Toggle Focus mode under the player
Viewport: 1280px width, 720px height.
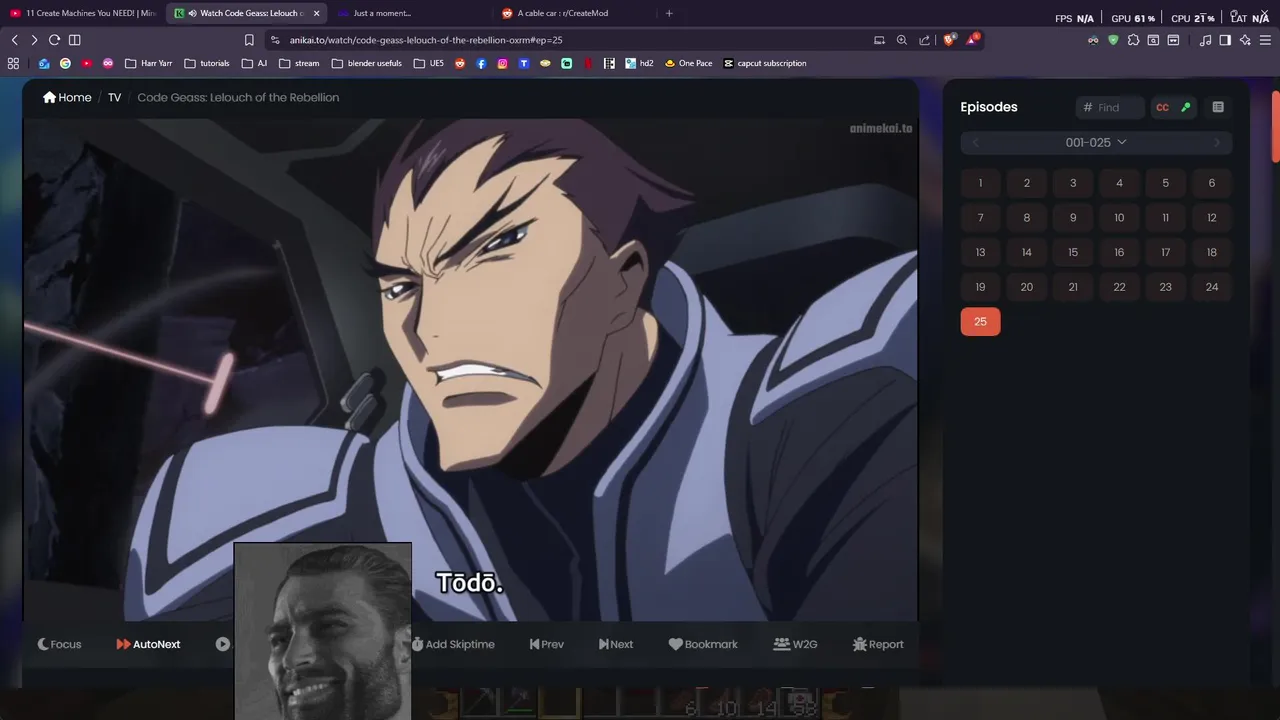(59, 644)
